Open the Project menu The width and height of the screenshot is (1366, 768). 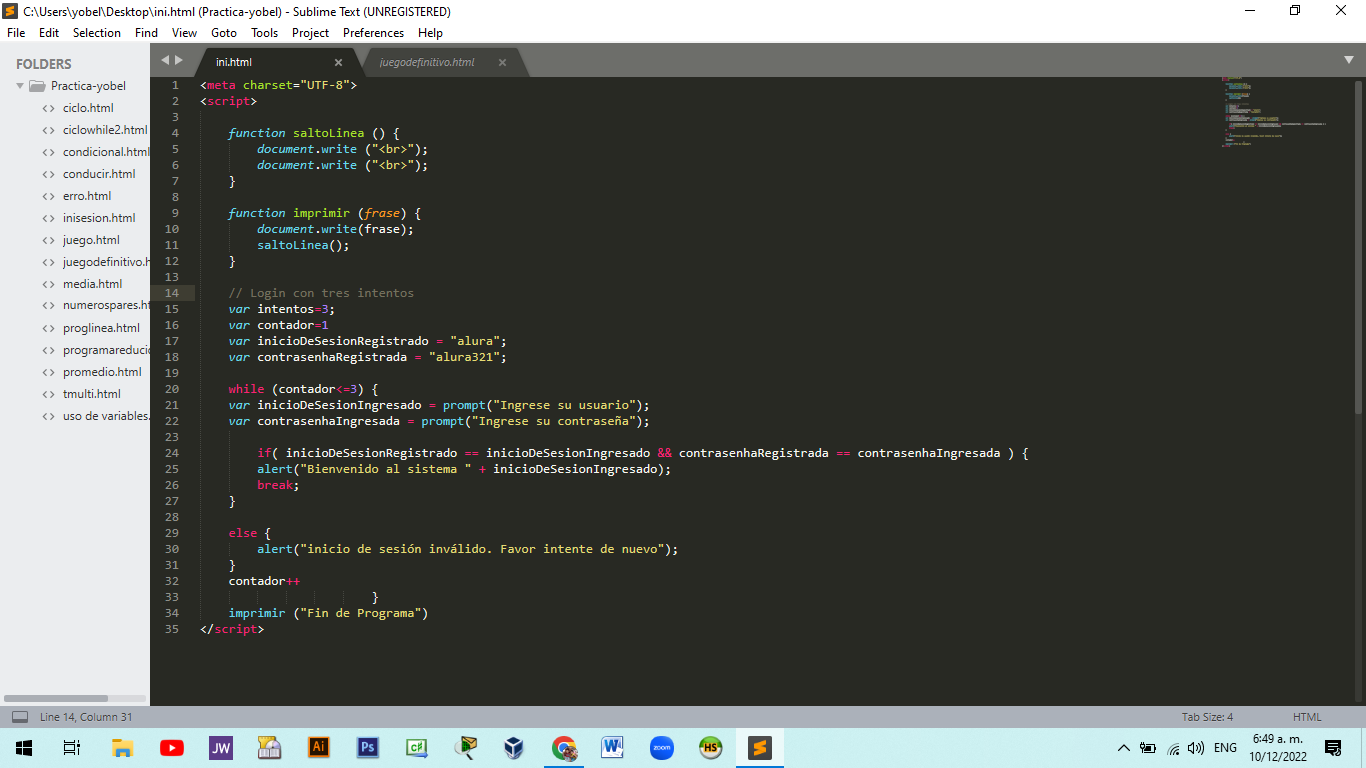point(311,33)
